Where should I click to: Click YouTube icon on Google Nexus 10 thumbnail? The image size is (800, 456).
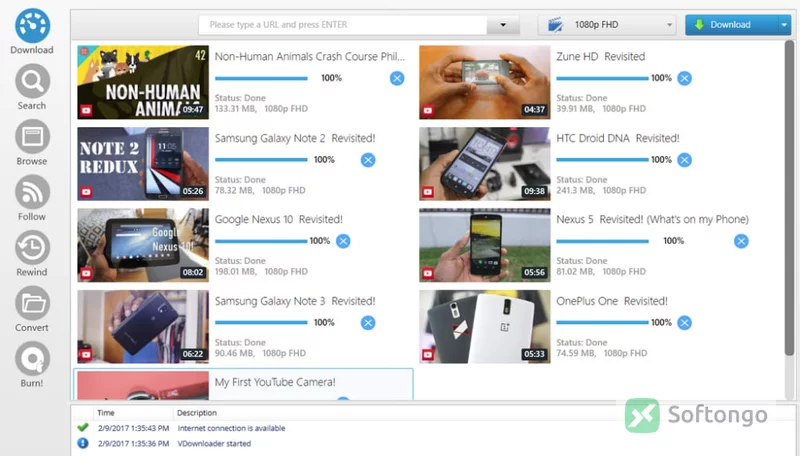click(x=86, y=273)
